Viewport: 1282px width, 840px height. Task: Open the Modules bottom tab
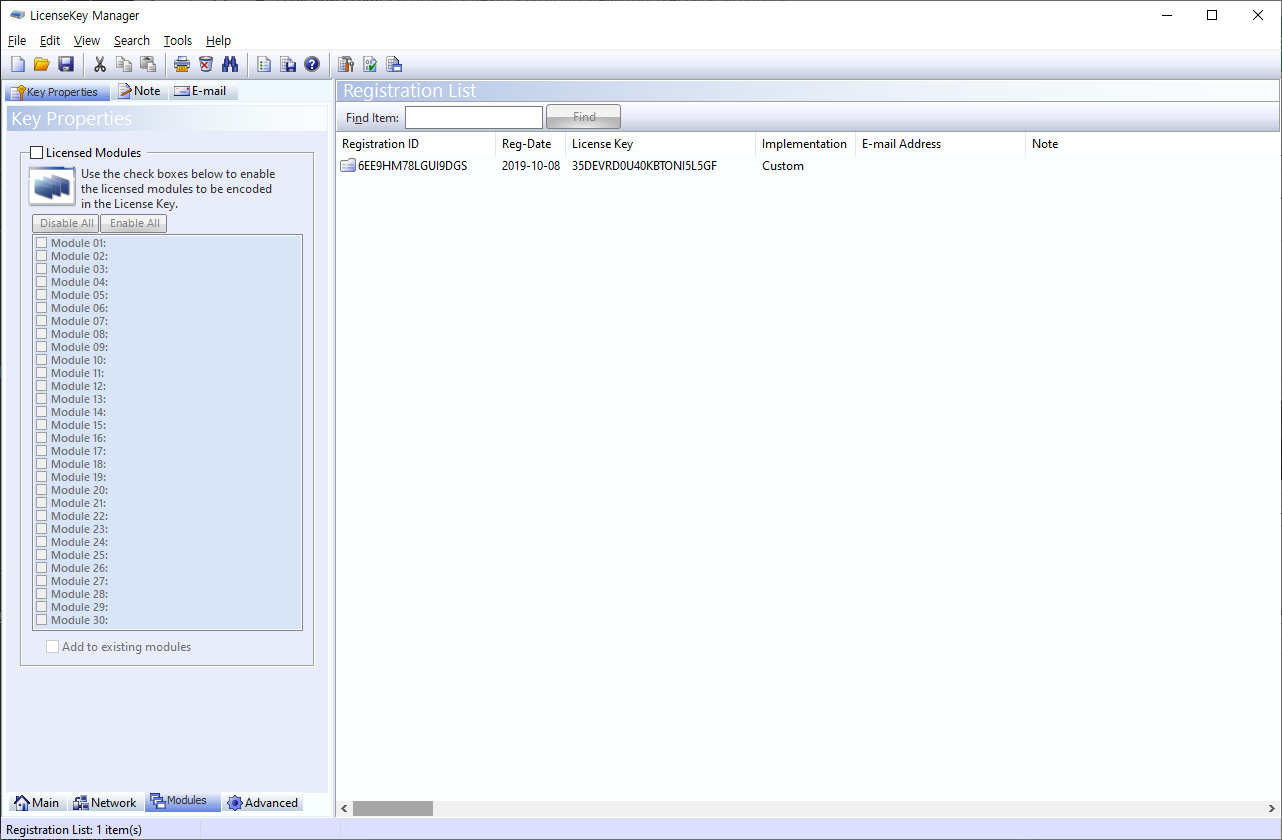[x=182, y=802]
